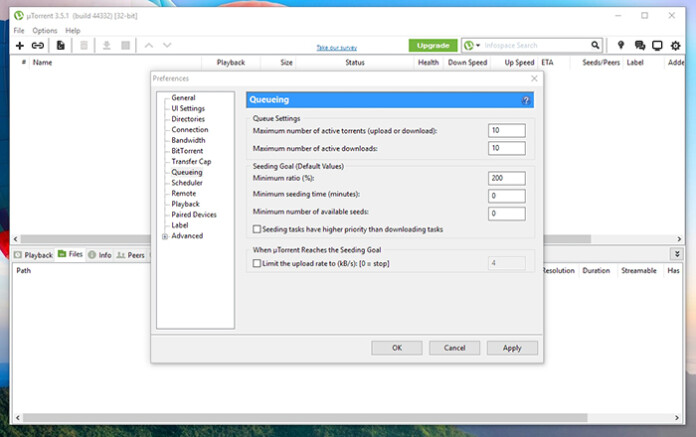The width and height of the screenshot is (696, 437).
Task: Enable Limit the upload rate checkbox
Action: pos(257,263)
